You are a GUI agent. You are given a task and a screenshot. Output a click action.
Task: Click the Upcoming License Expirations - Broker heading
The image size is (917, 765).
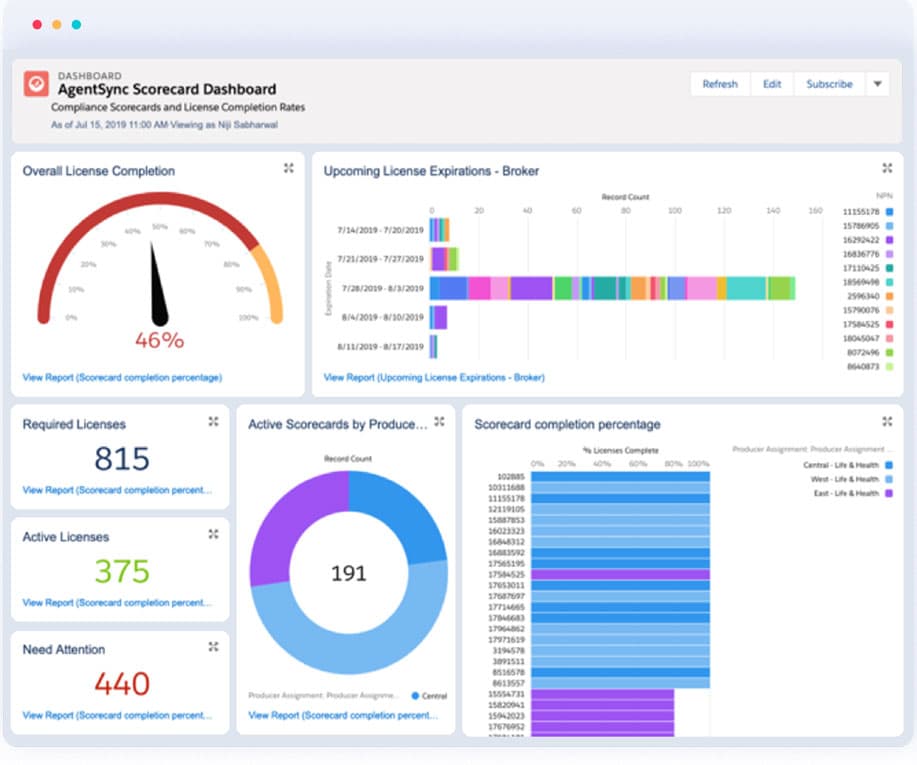pyautogui.click(x=431, y=171)
